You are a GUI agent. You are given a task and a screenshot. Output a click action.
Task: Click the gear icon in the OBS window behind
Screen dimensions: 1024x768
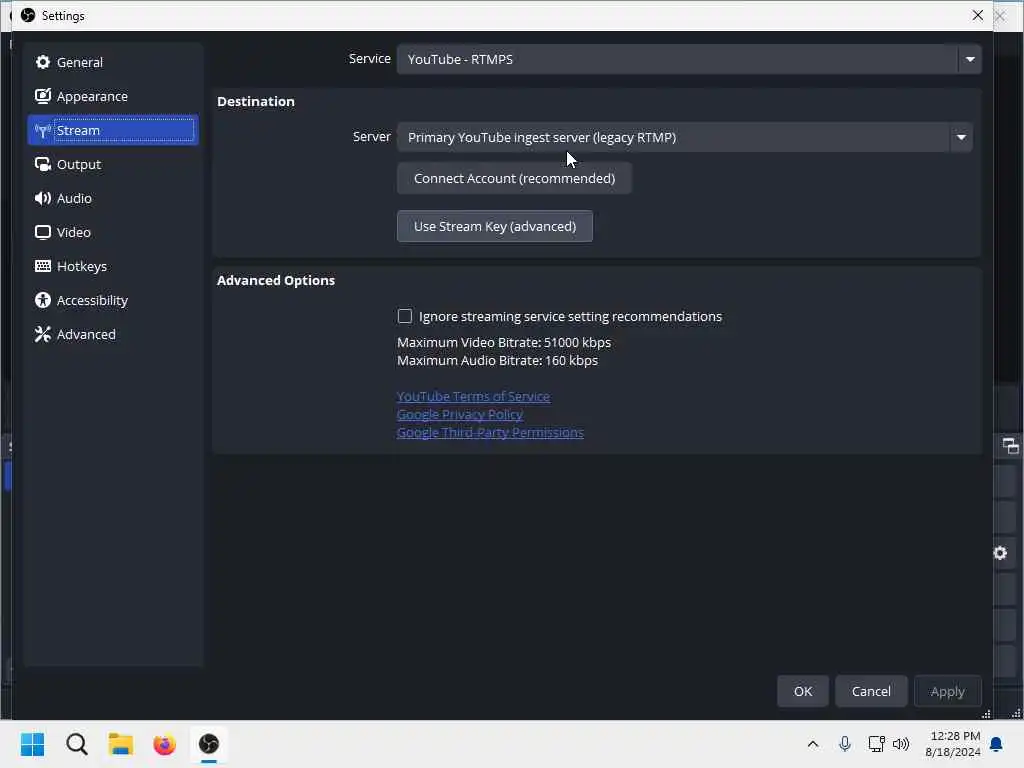pyautogui.click(x=1000, y=553)
